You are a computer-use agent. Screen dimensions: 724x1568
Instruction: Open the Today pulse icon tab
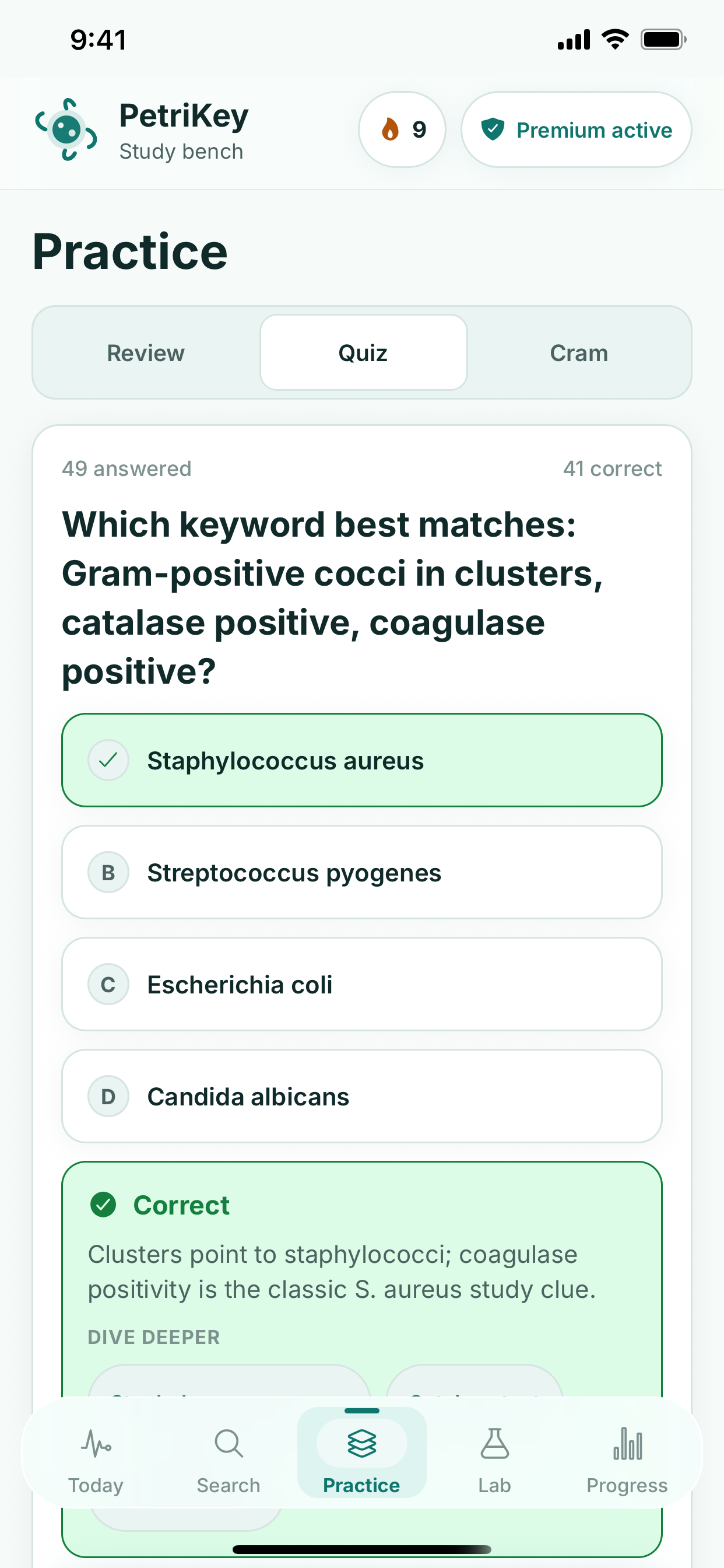coord(96,1443)
